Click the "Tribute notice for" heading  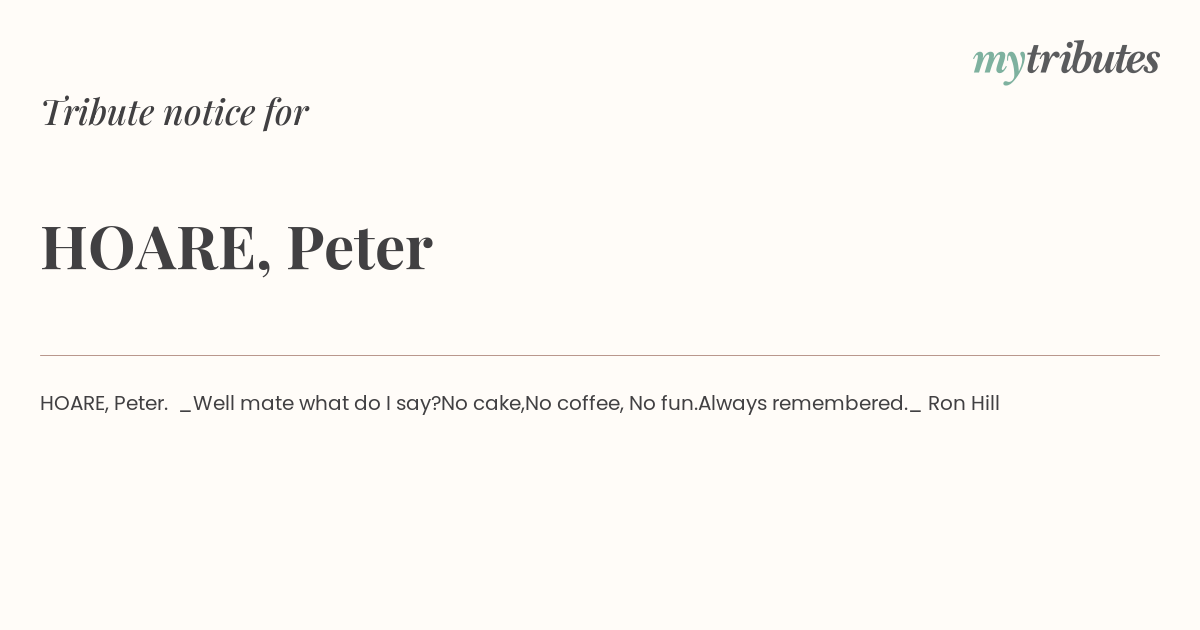click(x=174, y=112)
